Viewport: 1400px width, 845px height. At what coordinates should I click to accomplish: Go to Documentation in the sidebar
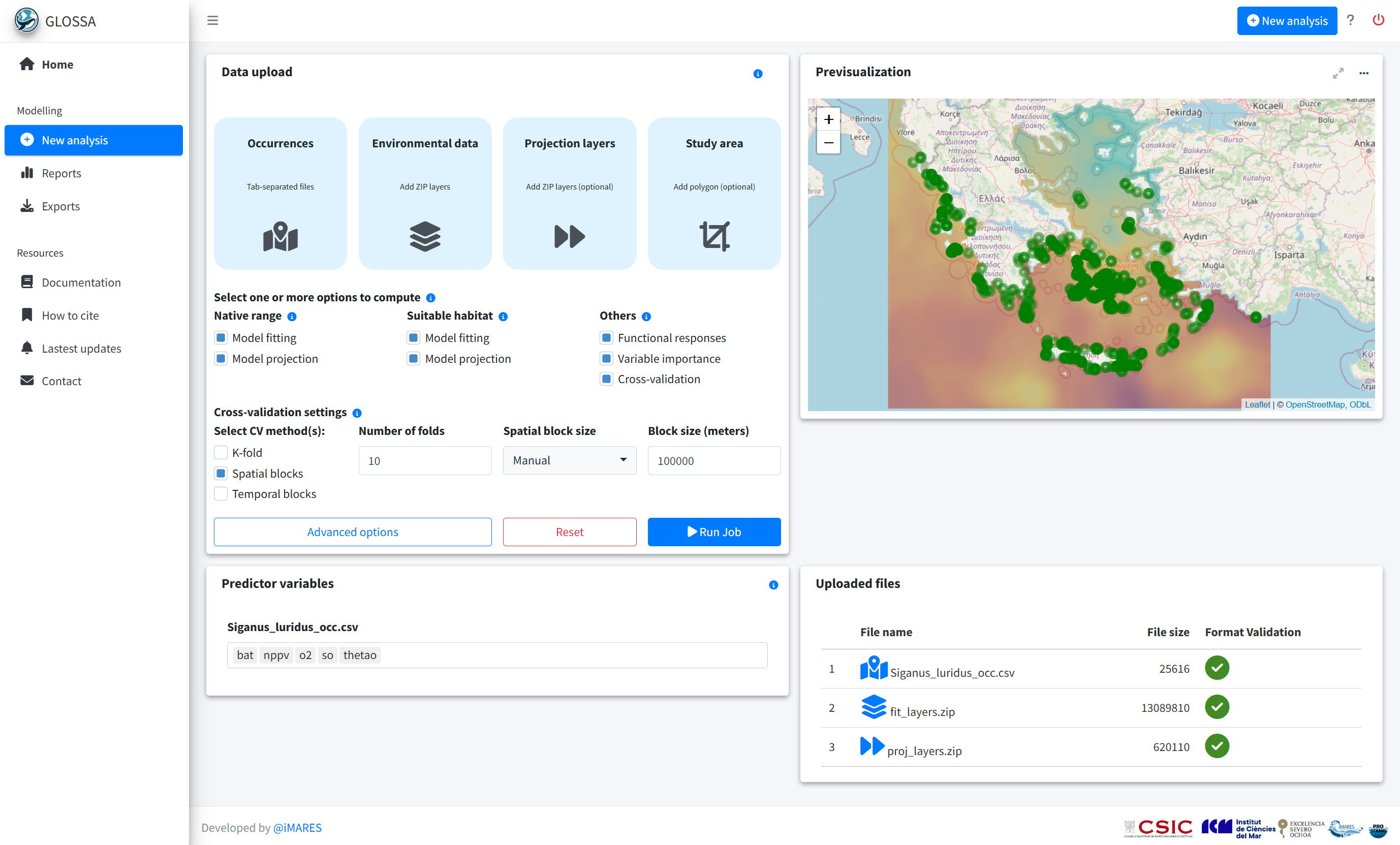click(x=81, y=283)
